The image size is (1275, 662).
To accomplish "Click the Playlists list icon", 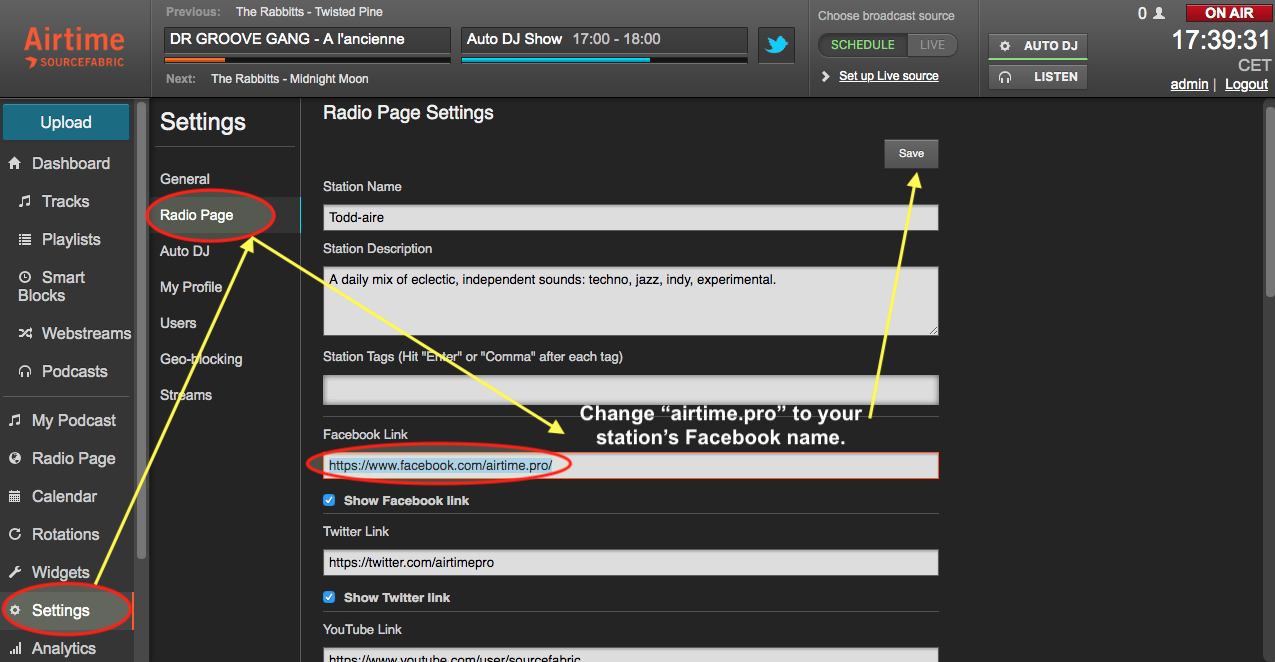I will 24,239.
